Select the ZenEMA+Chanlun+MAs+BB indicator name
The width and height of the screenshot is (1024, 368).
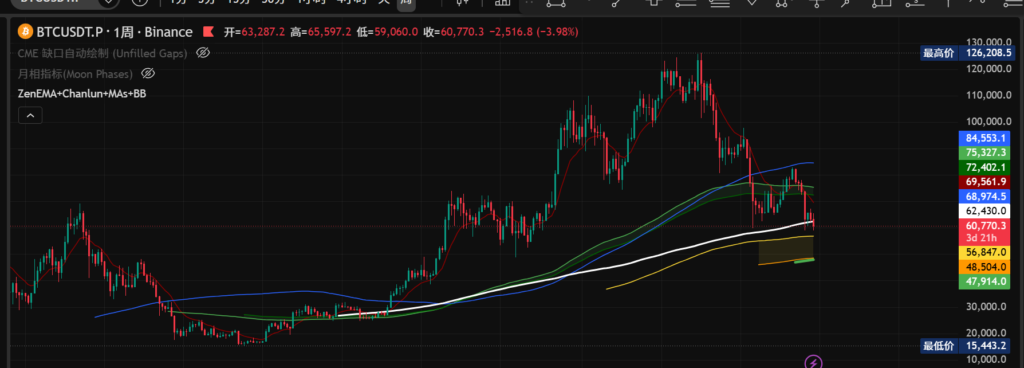click(x=82, y=95)
